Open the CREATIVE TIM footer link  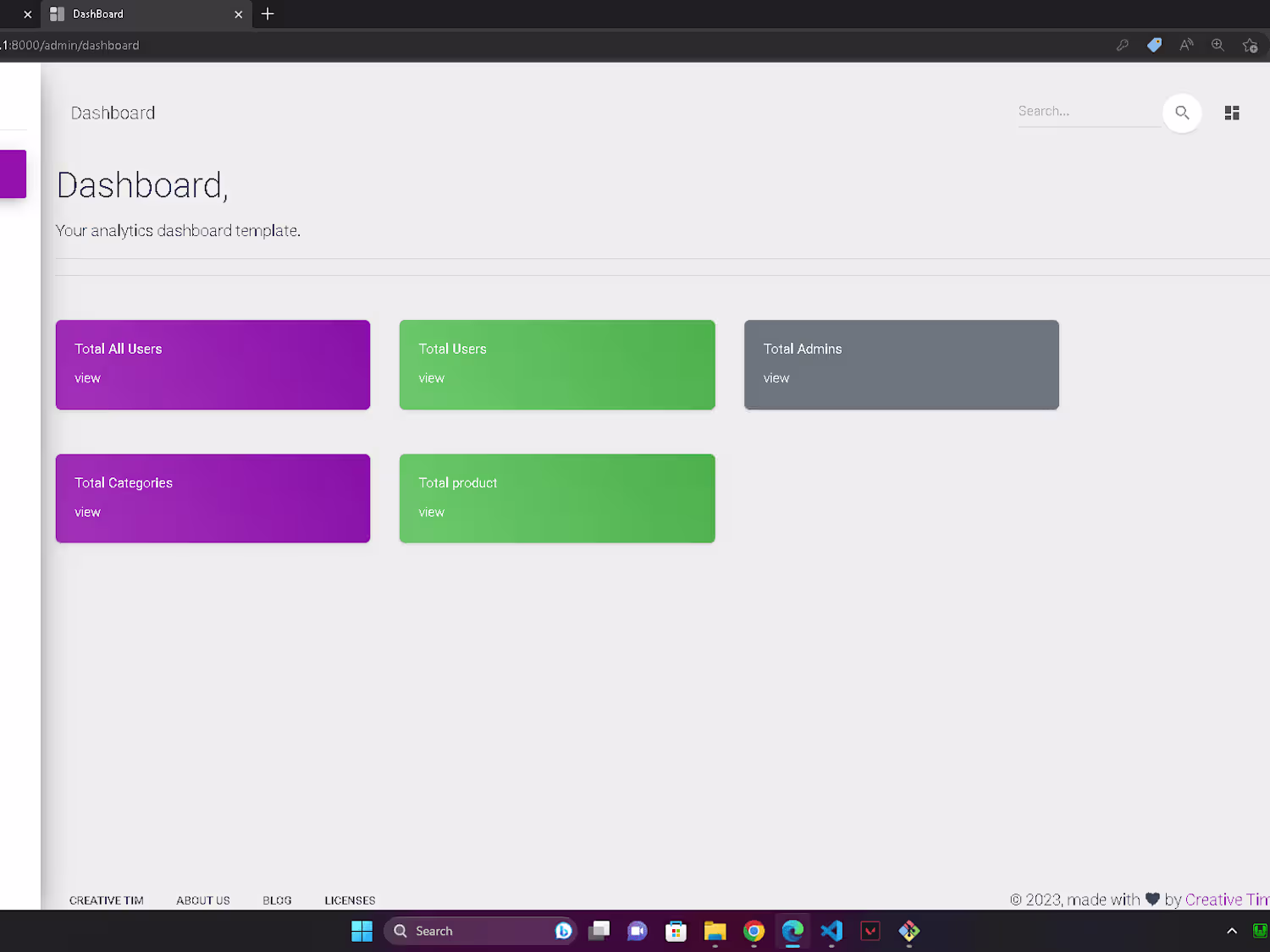pos(107,900)
